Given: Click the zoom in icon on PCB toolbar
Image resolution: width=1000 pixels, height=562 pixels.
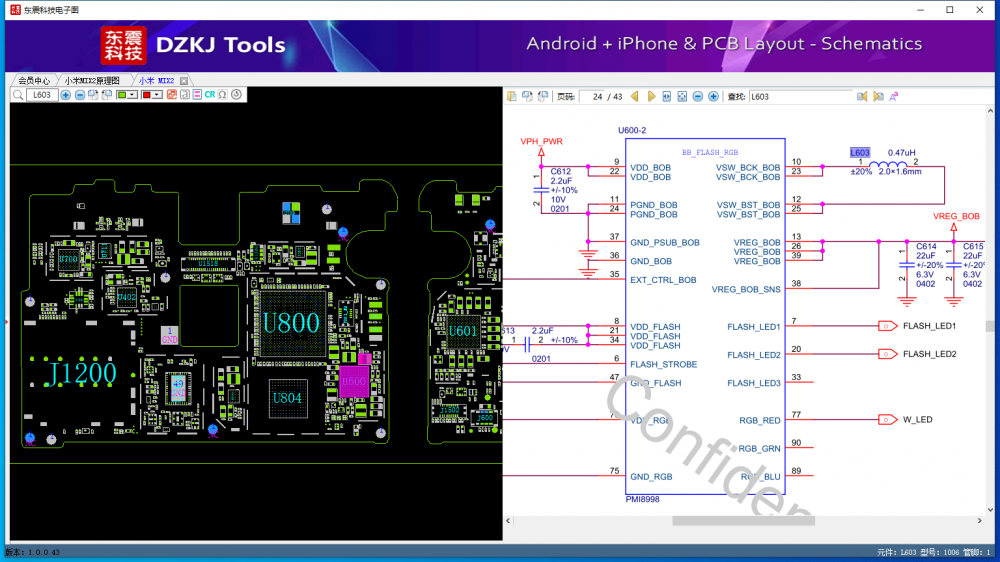Looking at the screenshot, I should [x=66, y=95].
